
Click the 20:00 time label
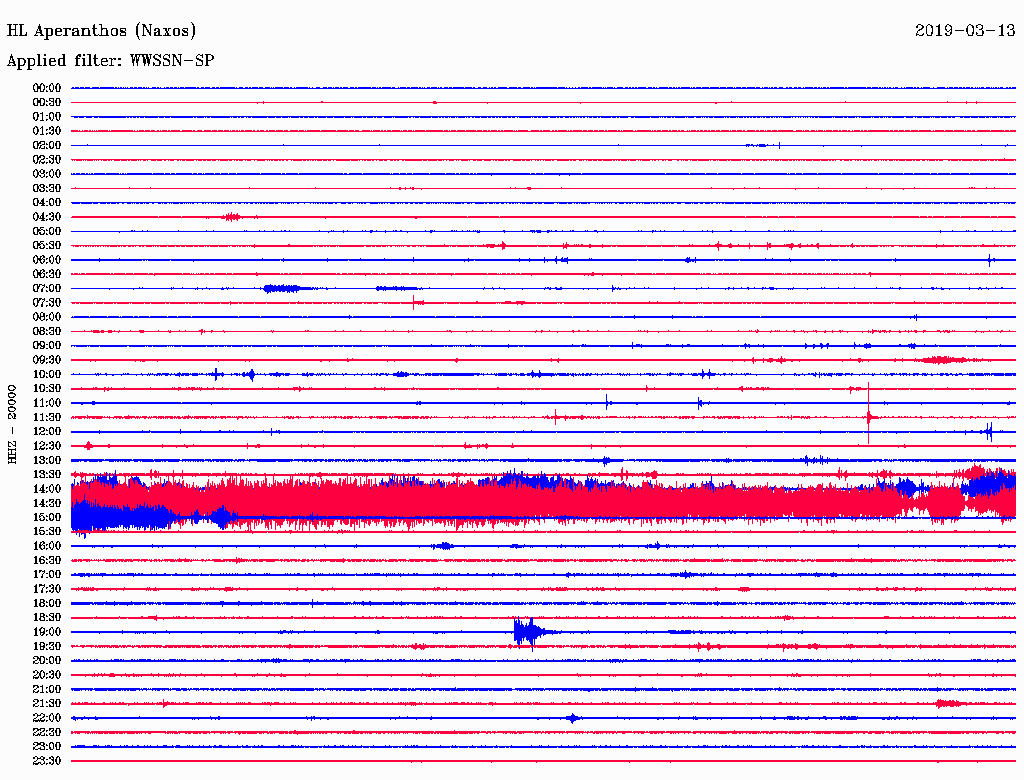pyautogui.click(x=47, y=660)
